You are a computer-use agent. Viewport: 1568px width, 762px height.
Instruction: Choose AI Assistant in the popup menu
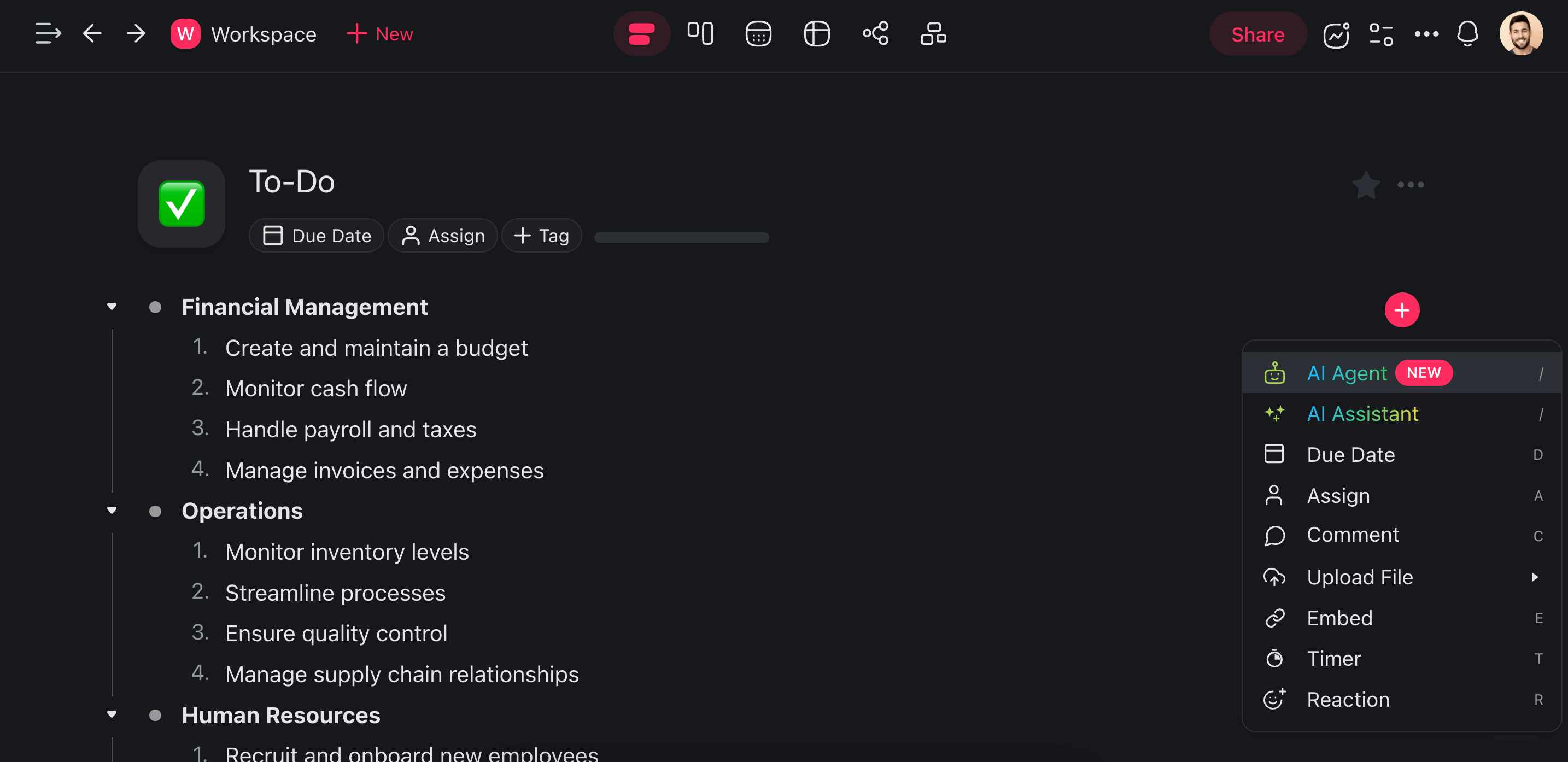[x=1362, y=413]
